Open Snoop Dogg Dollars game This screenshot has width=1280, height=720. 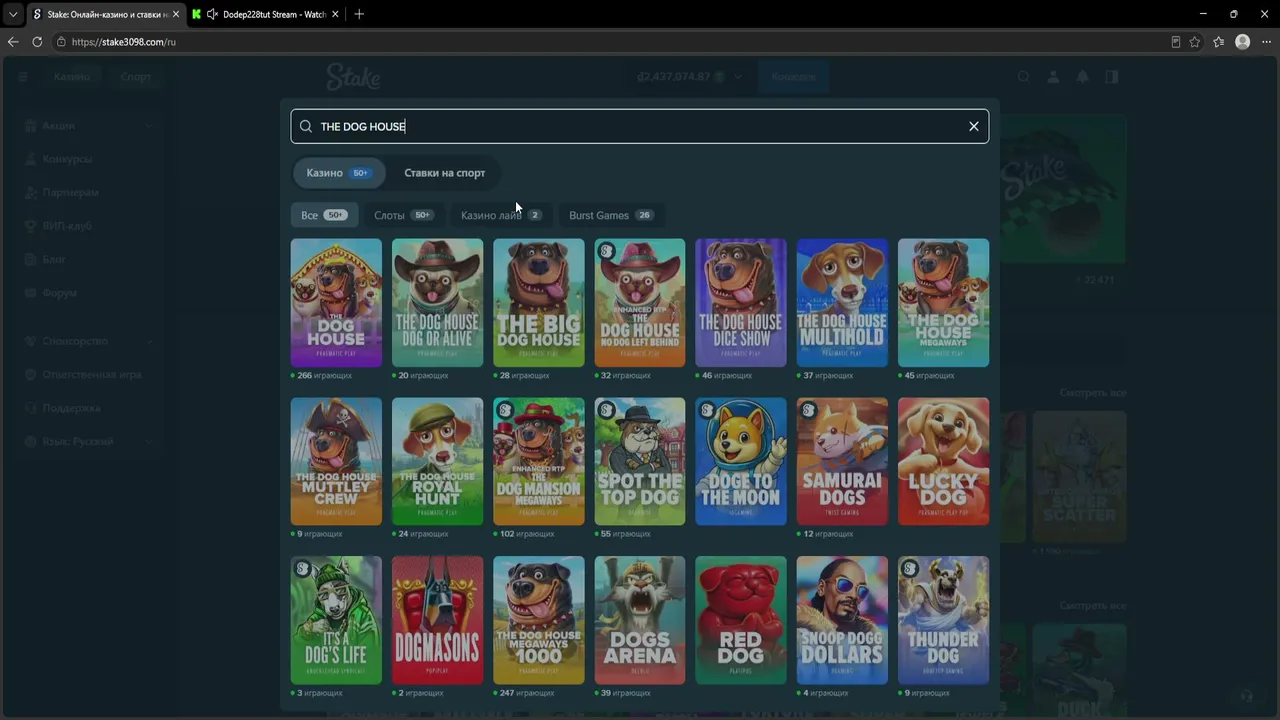[x=842, y=621]
